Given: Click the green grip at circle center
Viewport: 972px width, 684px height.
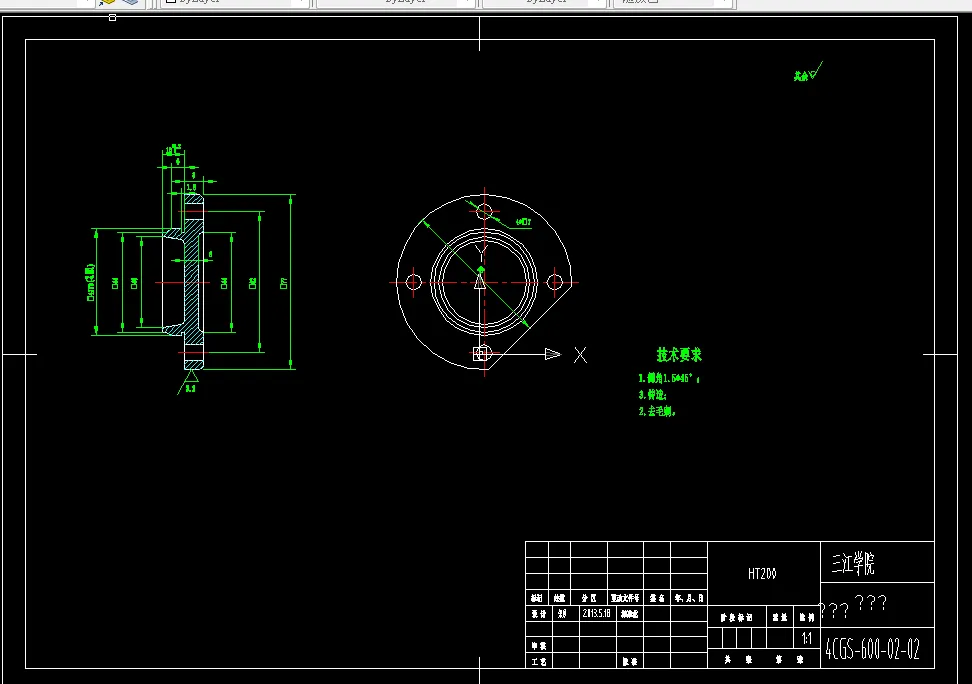Looking at the screenshot, I should [480, 269].
